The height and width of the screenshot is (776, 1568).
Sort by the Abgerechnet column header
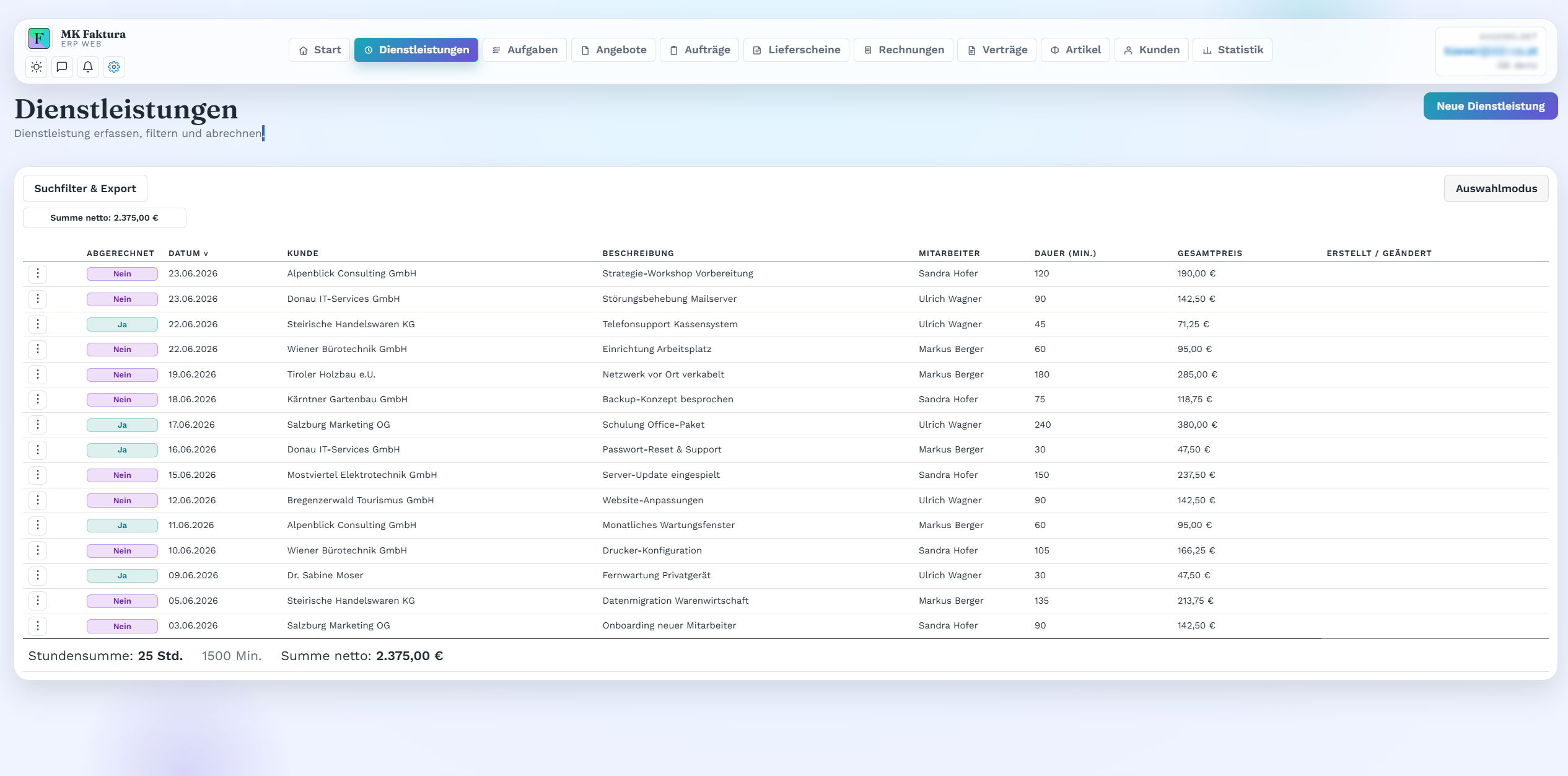(x=120, y=253)
